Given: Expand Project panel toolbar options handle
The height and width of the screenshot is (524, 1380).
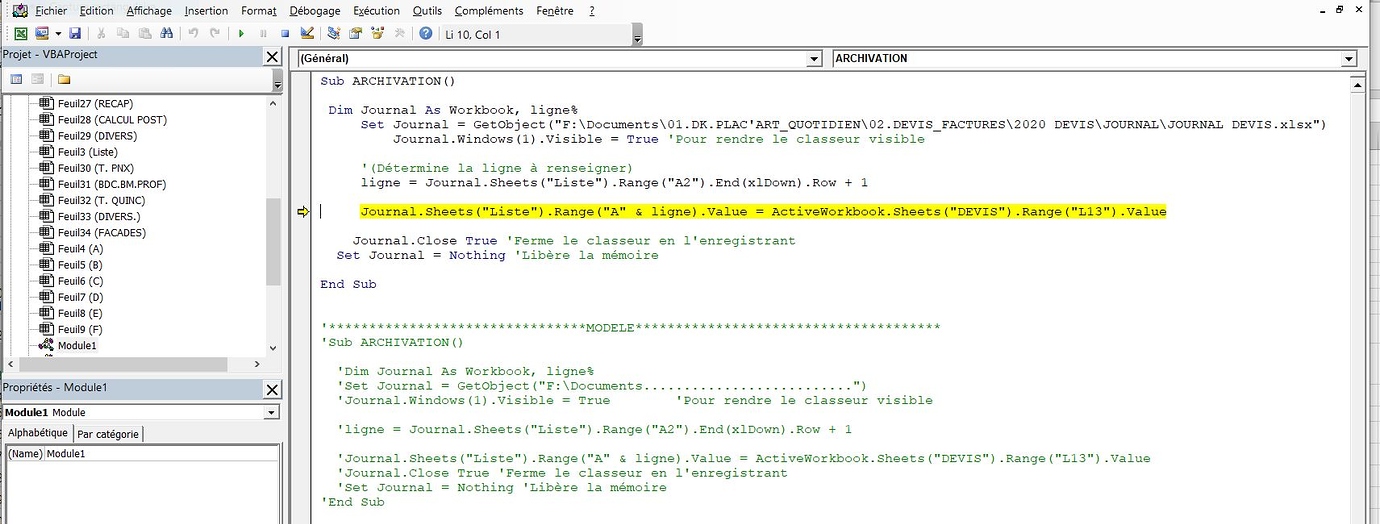Looking at the screenshot, I should [x=277, y=81].
